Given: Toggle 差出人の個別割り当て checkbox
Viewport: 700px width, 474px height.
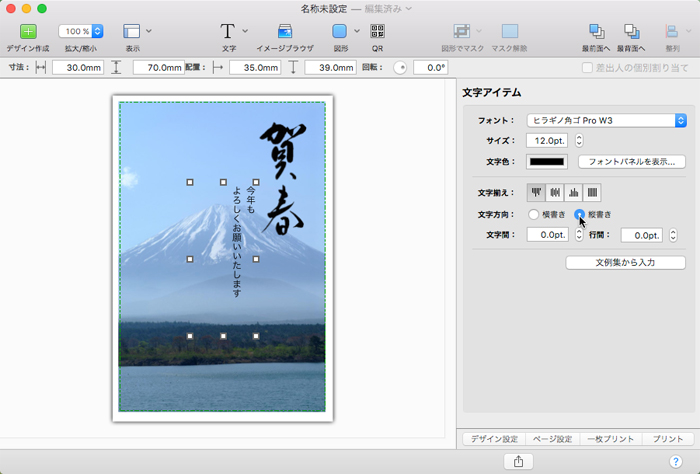Looking at the screenshot, I should click(587, 68).
